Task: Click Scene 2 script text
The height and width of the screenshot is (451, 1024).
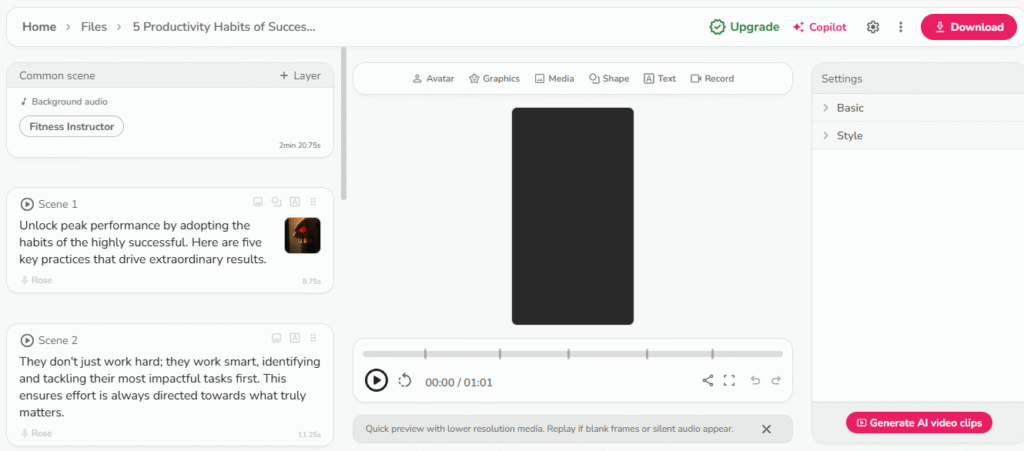Action: click(x=170, y=387)
